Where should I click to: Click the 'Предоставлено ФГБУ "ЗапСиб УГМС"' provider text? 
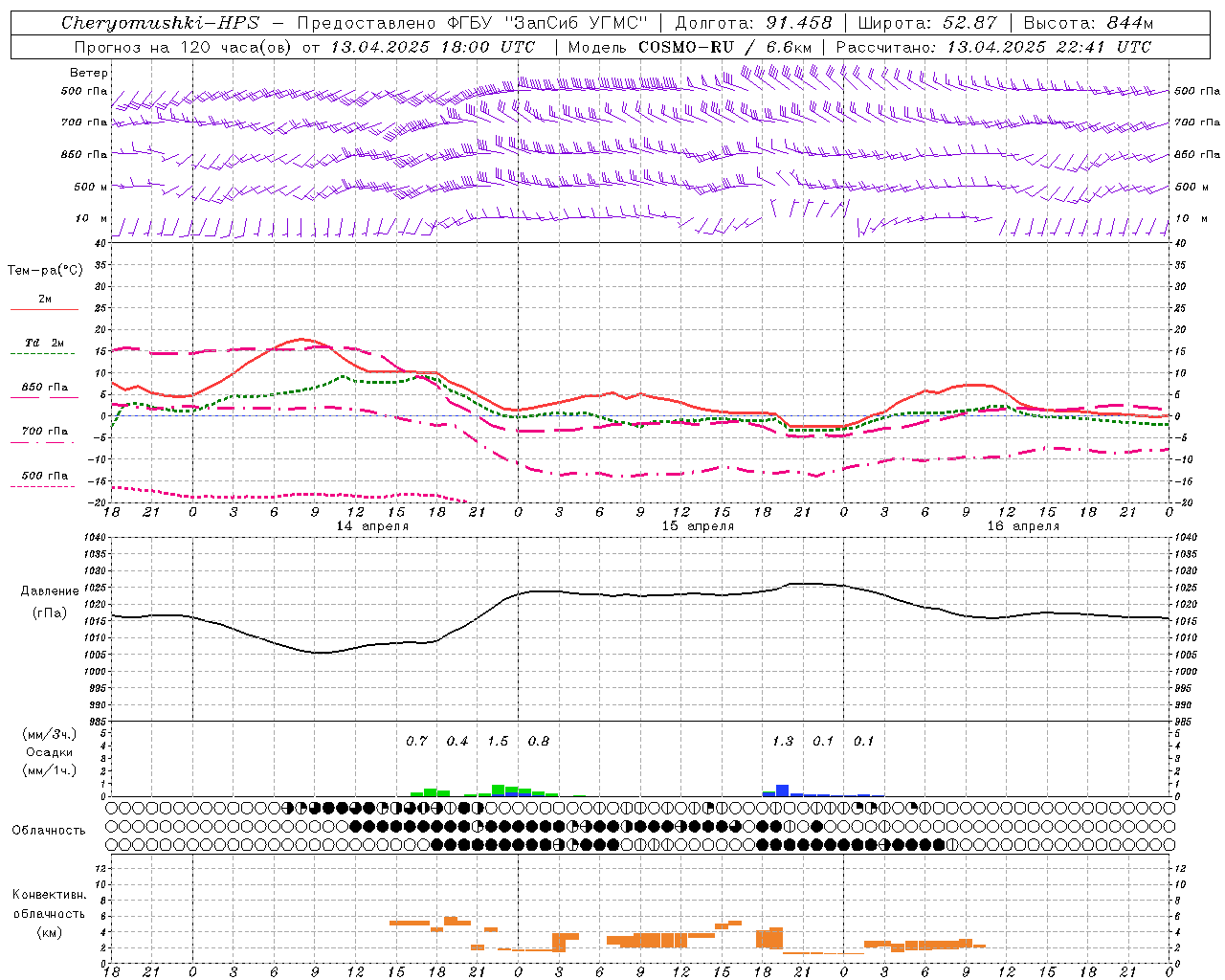point(473,23)
